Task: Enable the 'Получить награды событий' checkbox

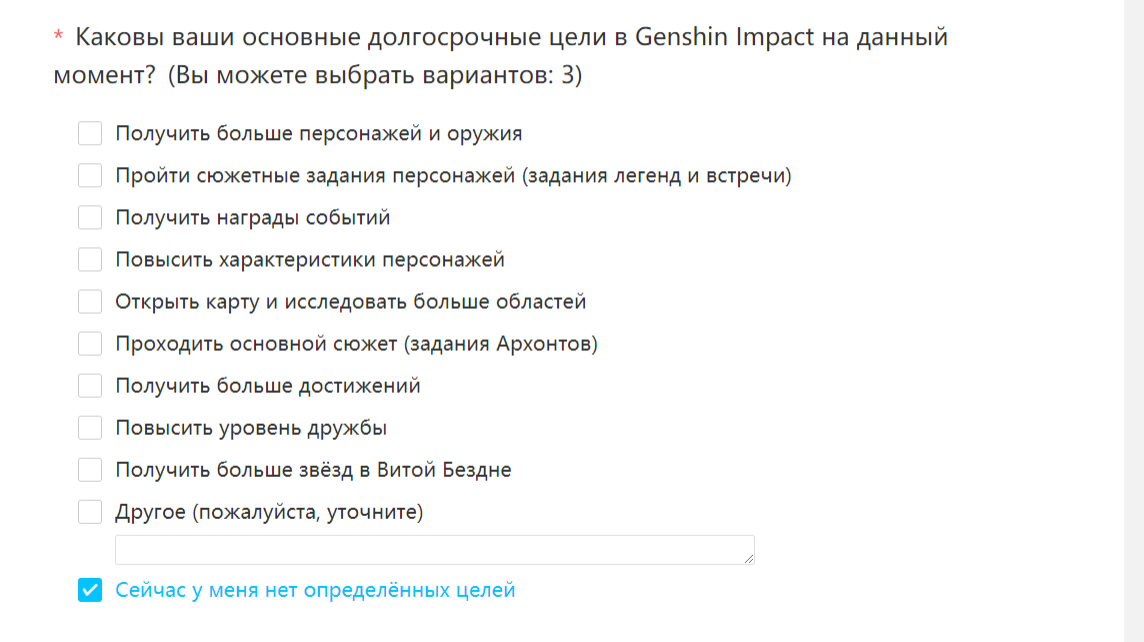Action: pyautogui.click(x=90, y=218)
